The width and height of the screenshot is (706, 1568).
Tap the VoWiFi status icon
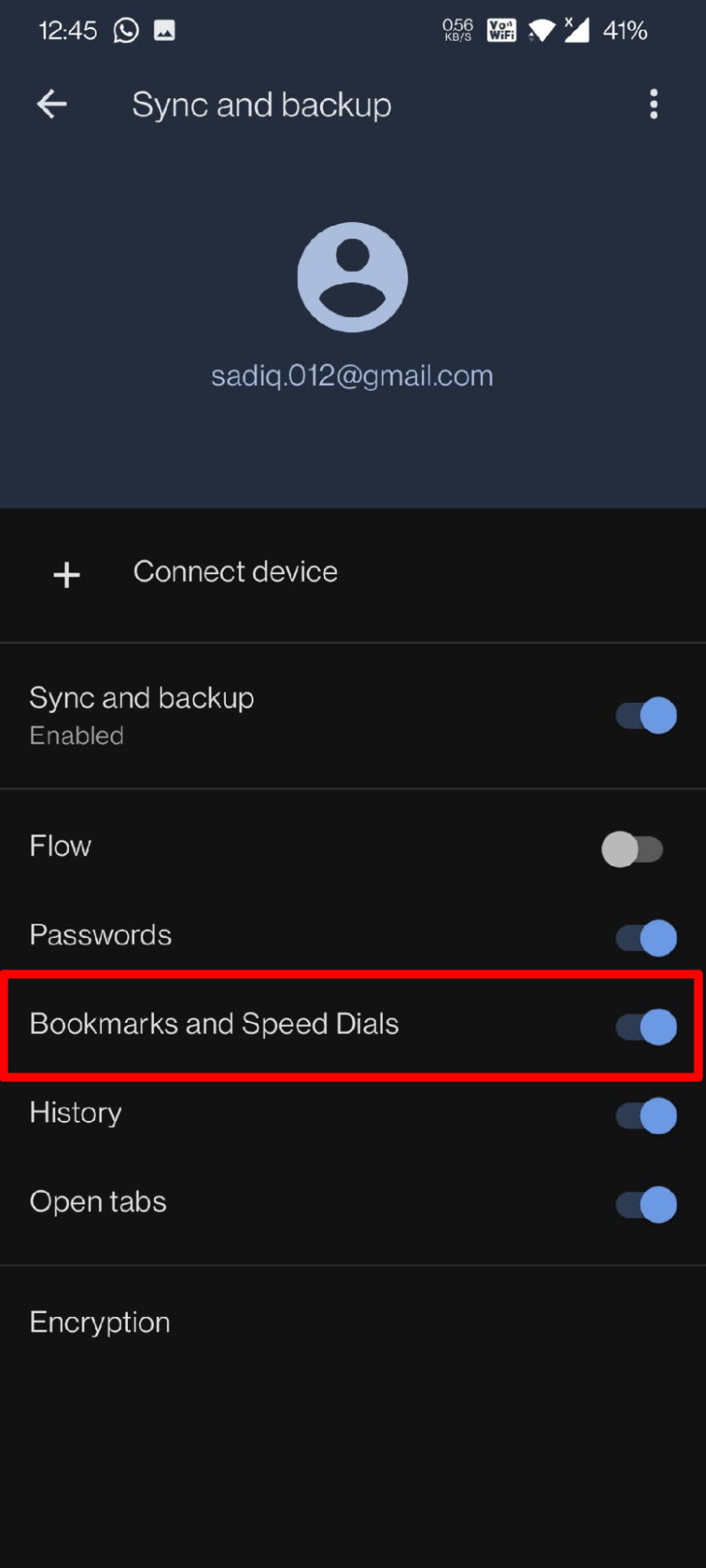tap(502, 31)
